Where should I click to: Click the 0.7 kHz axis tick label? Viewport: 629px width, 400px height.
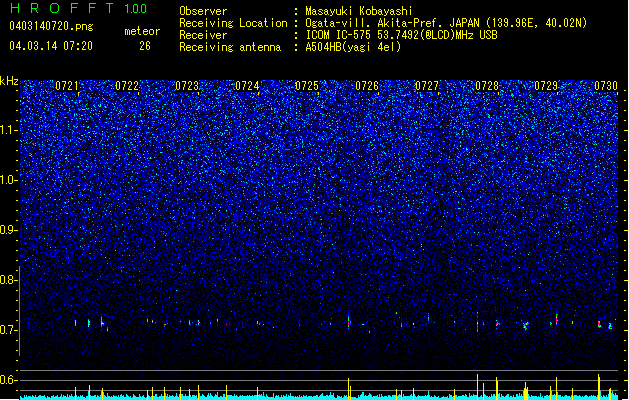pyautogui.click(x=8, y=330)
